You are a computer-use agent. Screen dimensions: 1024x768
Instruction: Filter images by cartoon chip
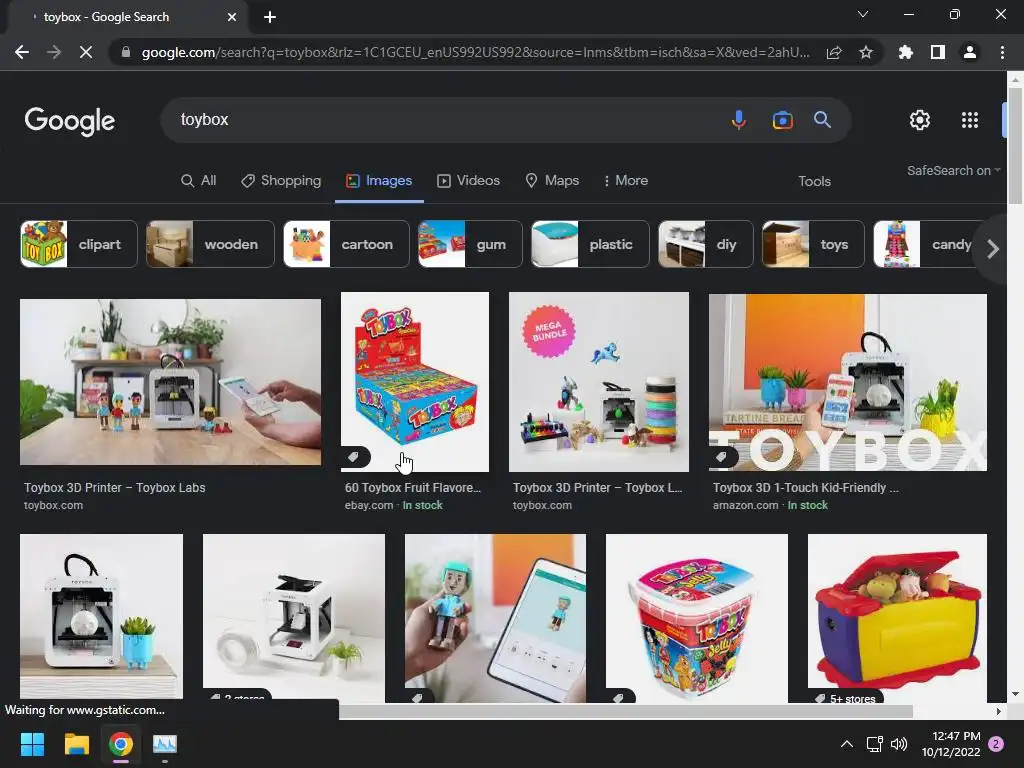click(346, 244)
